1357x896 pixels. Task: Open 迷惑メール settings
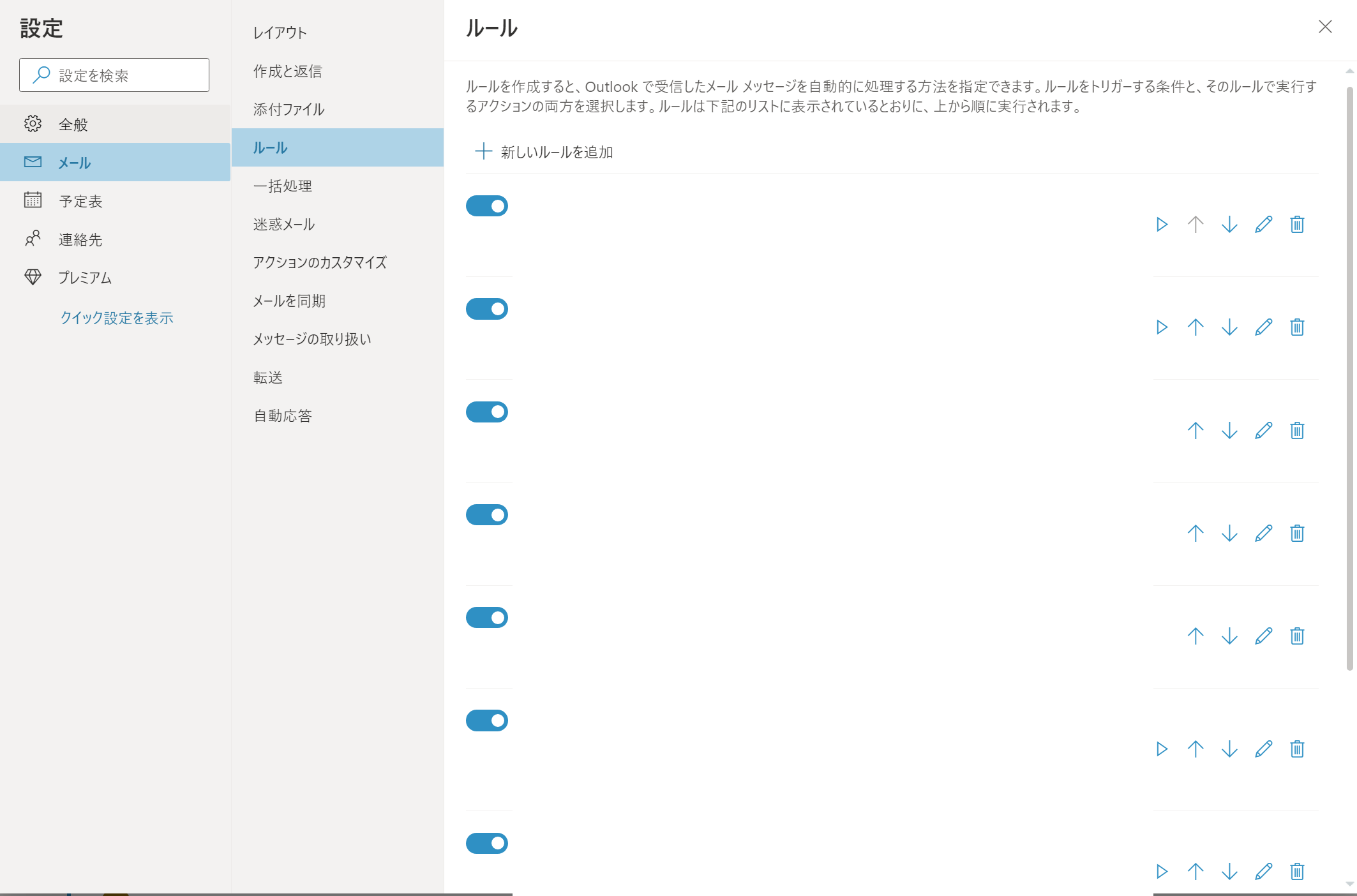coord(284,224)
